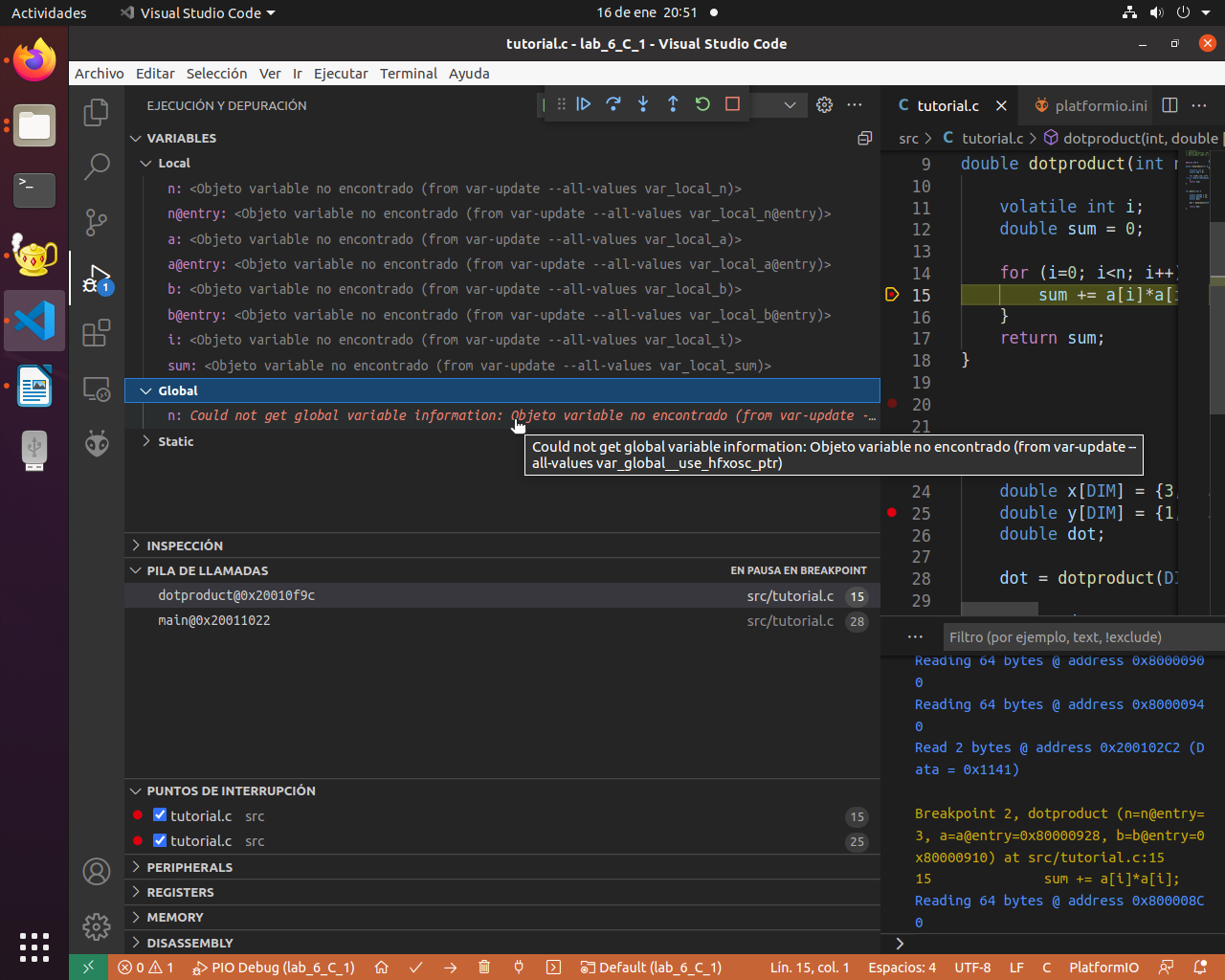This screenshot has width=1225, height=980.
Task: Expand the Static variables section
Action: pos(145,441)
